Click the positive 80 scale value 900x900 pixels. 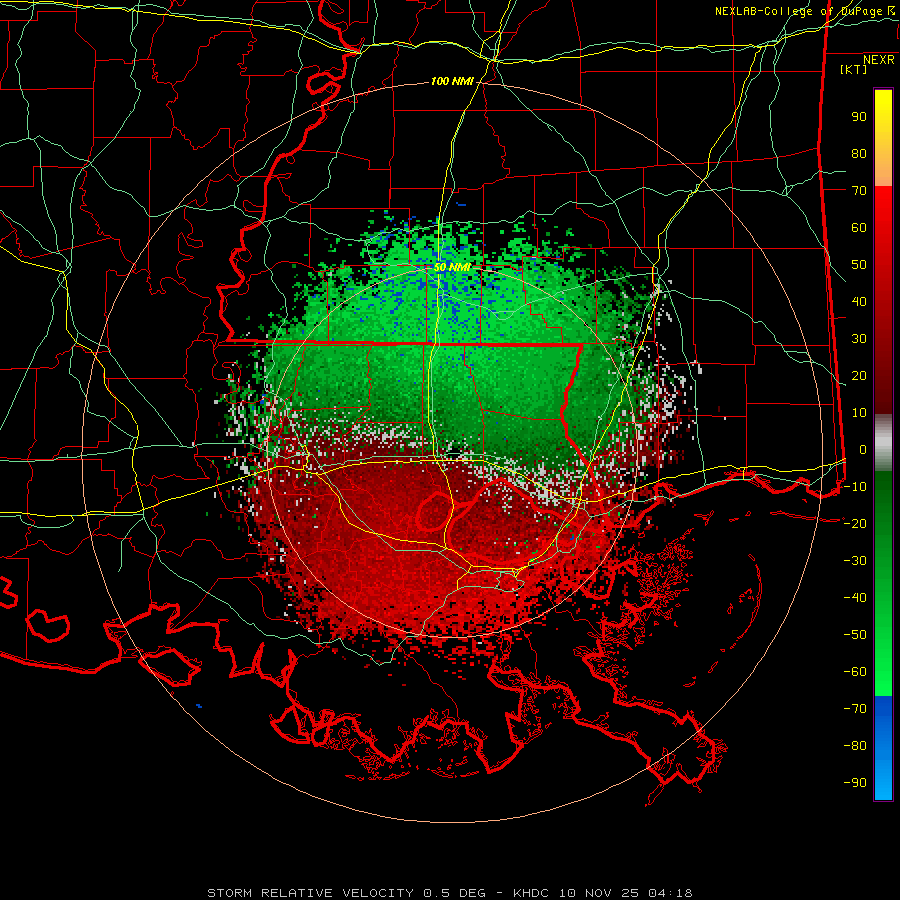[x=859, y=154]
